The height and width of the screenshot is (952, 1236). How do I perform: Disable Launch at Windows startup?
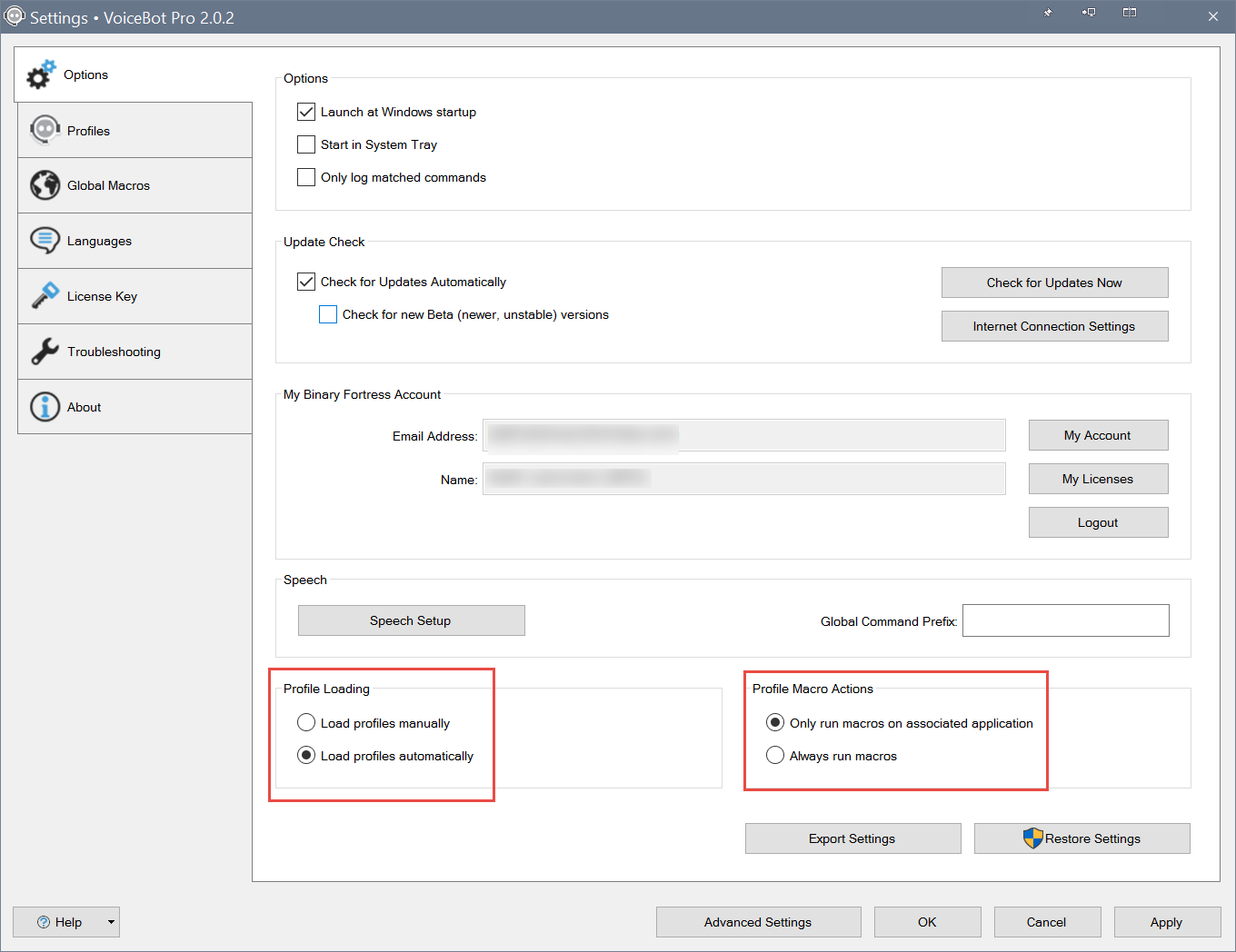coord(306,112)
